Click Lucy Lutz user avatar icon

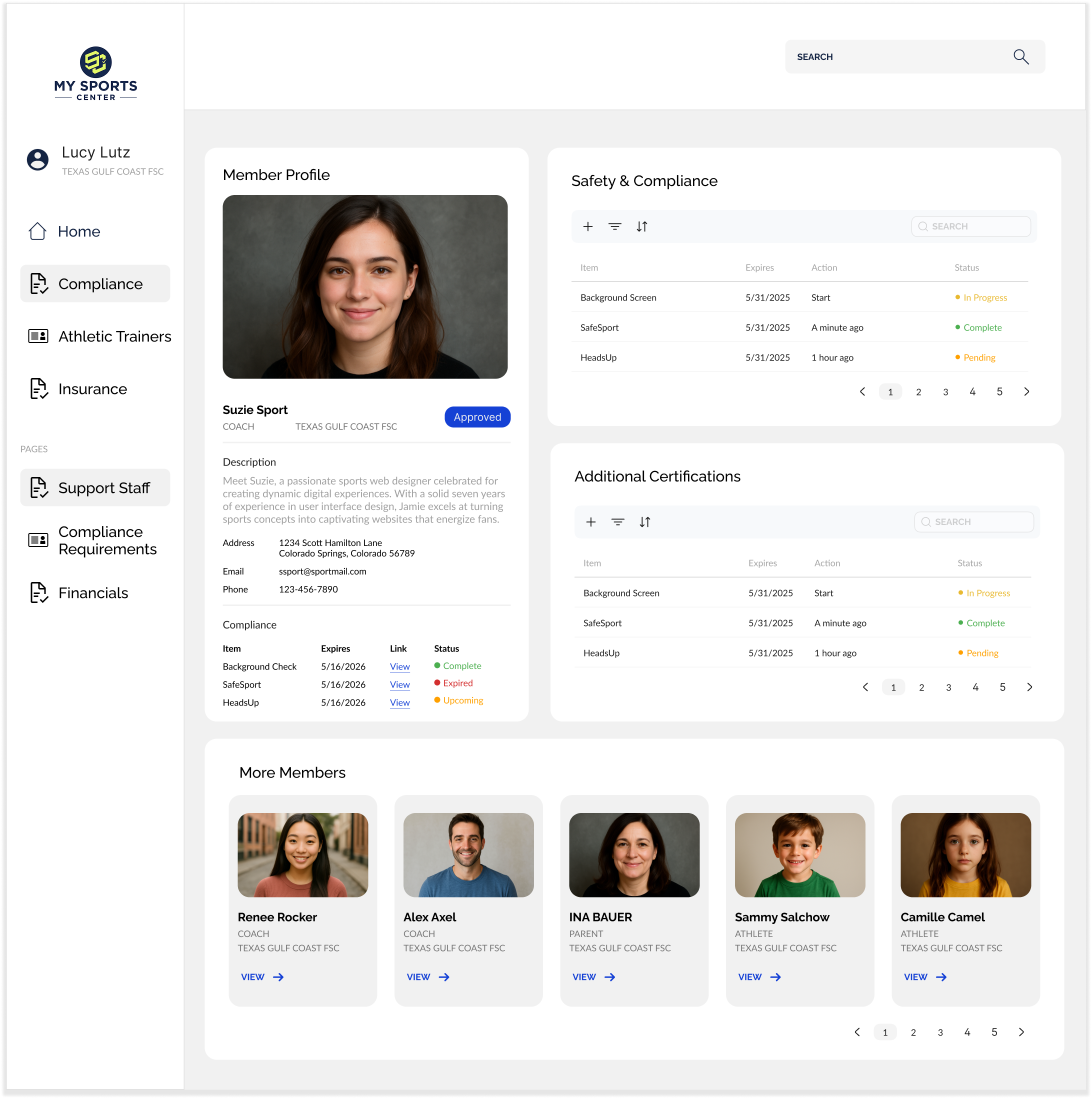[37, 160]
